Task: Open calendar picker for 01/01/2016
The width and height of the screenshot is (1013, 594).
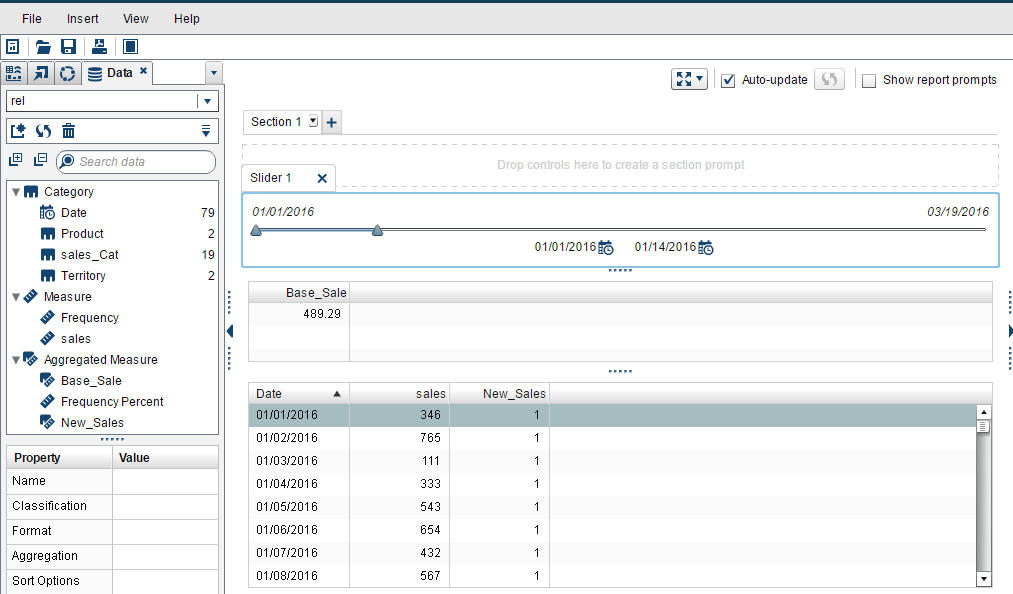Action: pos(606,248)
